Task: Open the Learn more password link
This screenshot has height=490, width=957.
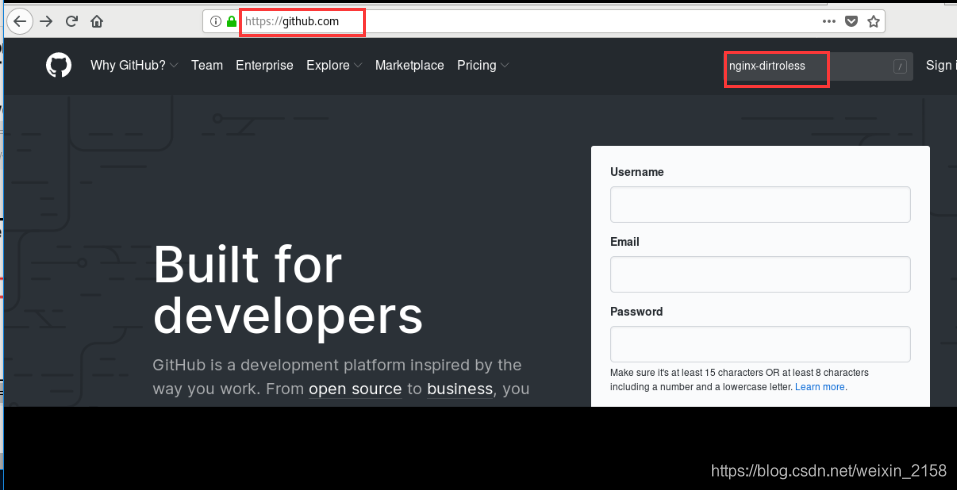Action: coord(820,387)
